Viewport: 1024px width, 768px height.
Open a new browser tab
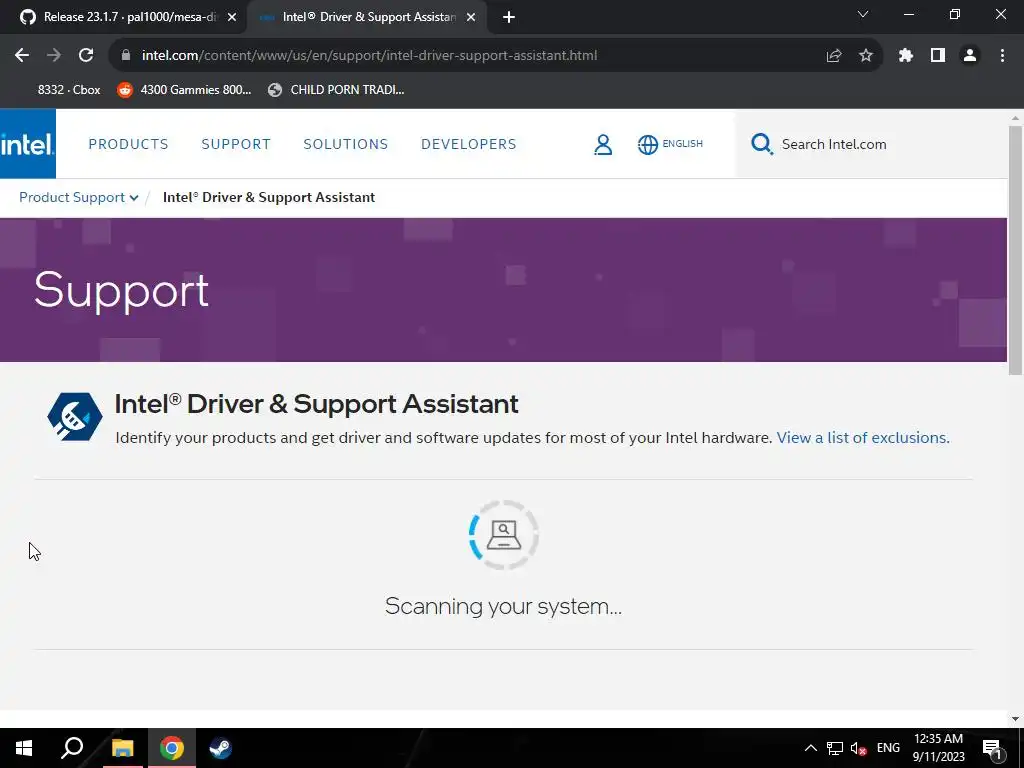tap(509, 18)
